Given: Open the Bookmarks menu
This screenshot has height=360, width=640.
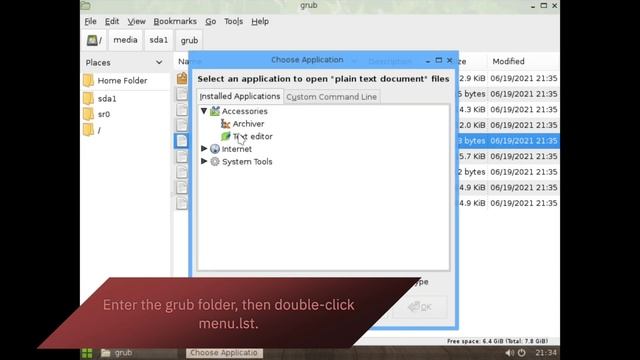Looking at the screenshot, I should click(x=175, y=21).
